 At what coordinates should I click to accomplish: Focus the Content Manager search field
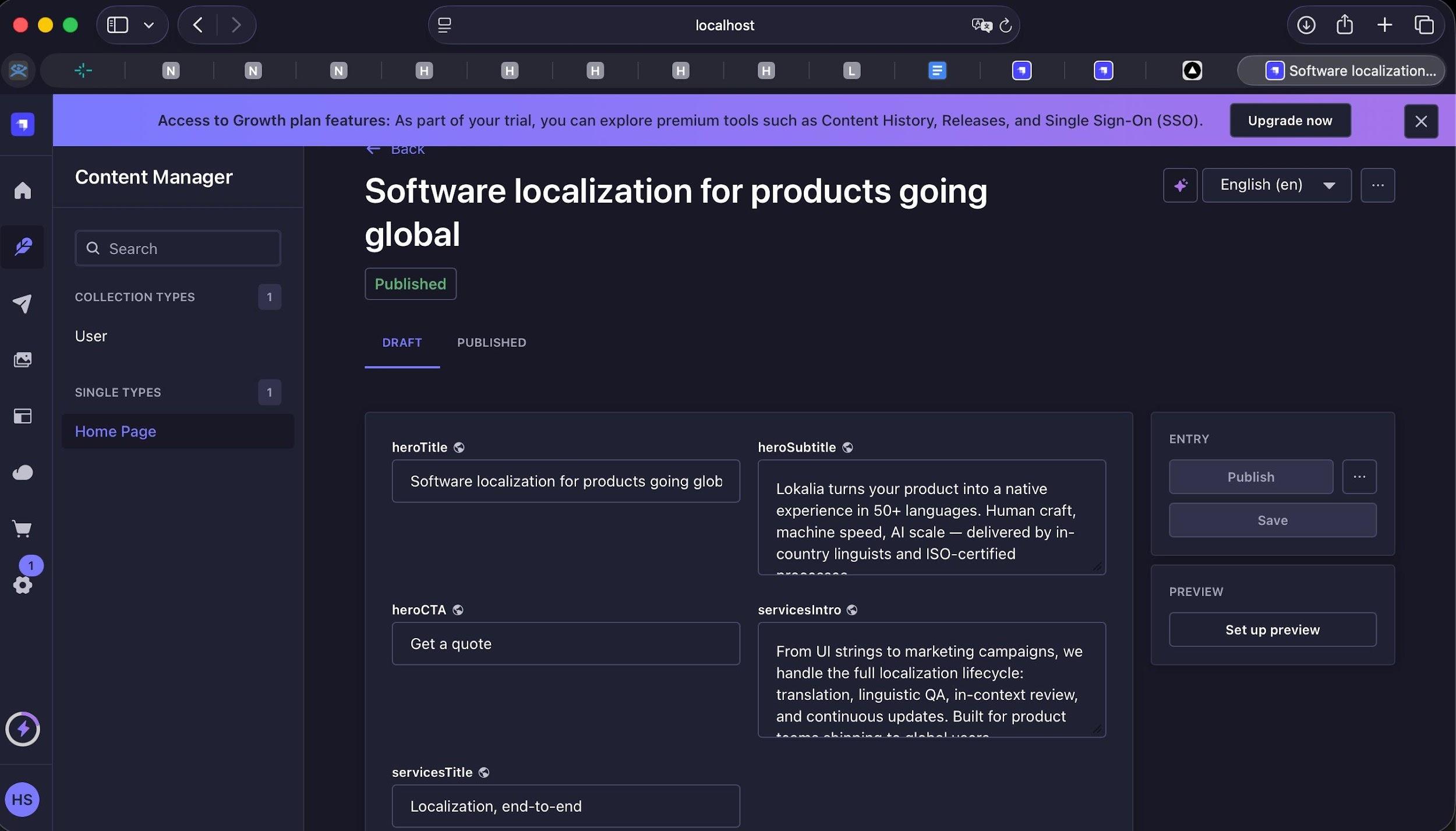(x=178, y=248)
